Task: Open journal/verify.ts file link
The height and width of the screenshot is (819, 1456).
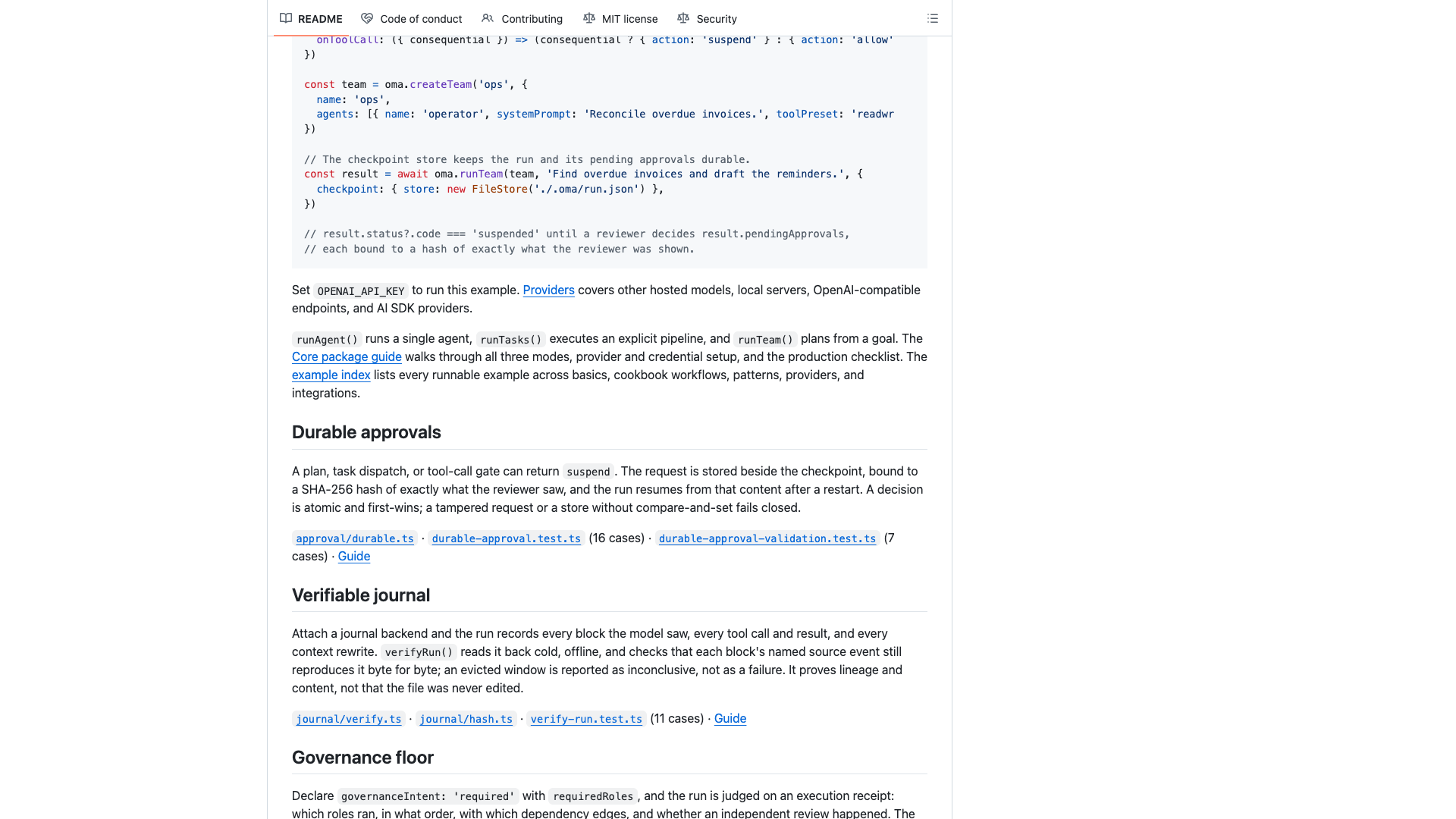Action: pyautogui.click(x=349, y=719)
